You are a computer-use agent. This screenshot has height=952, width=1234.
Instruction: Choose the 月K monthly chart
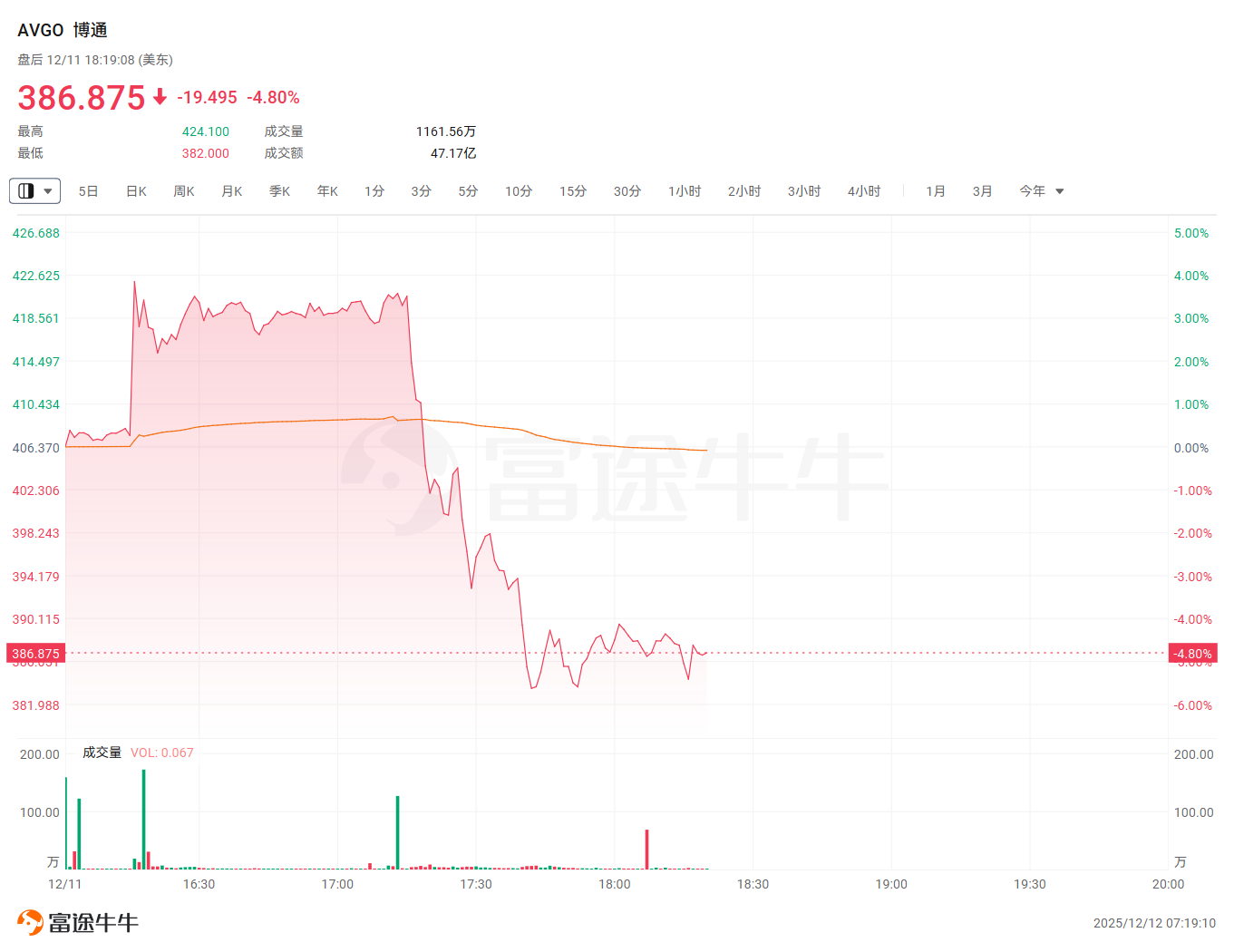[x=232, y=191]
